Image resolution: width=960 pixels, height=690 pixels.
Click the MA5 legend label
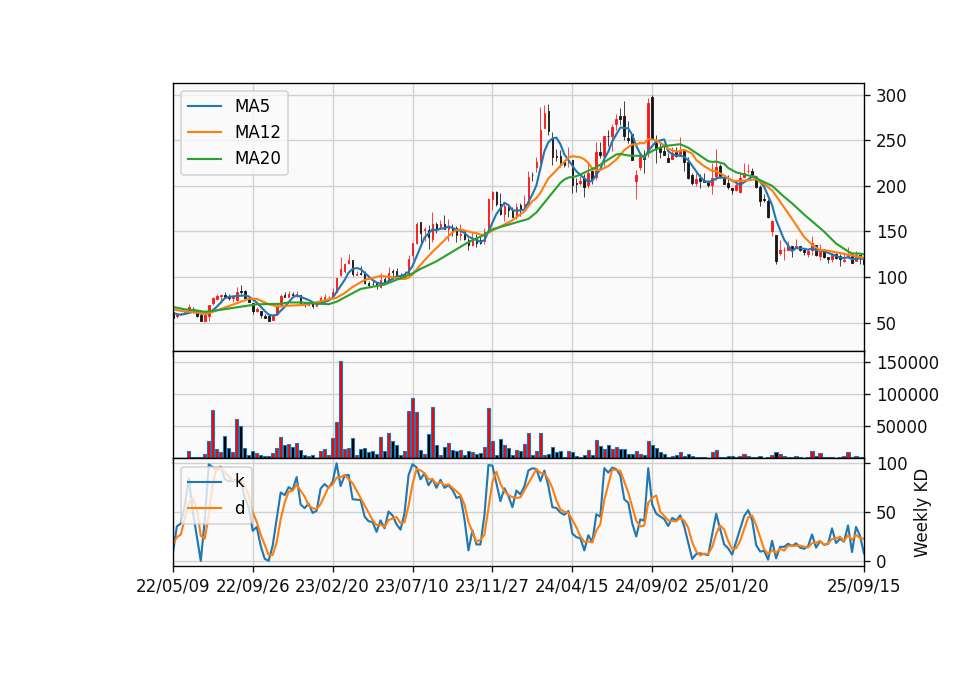tap(252, 106)
